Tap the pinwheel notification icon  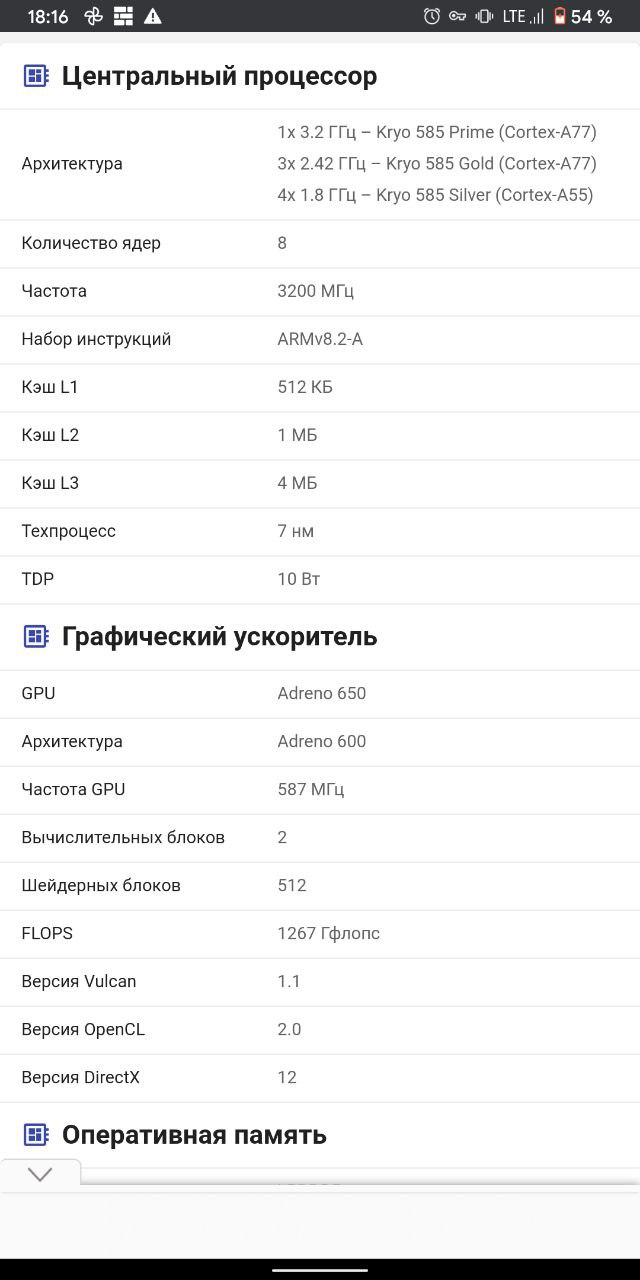point(93,16)
